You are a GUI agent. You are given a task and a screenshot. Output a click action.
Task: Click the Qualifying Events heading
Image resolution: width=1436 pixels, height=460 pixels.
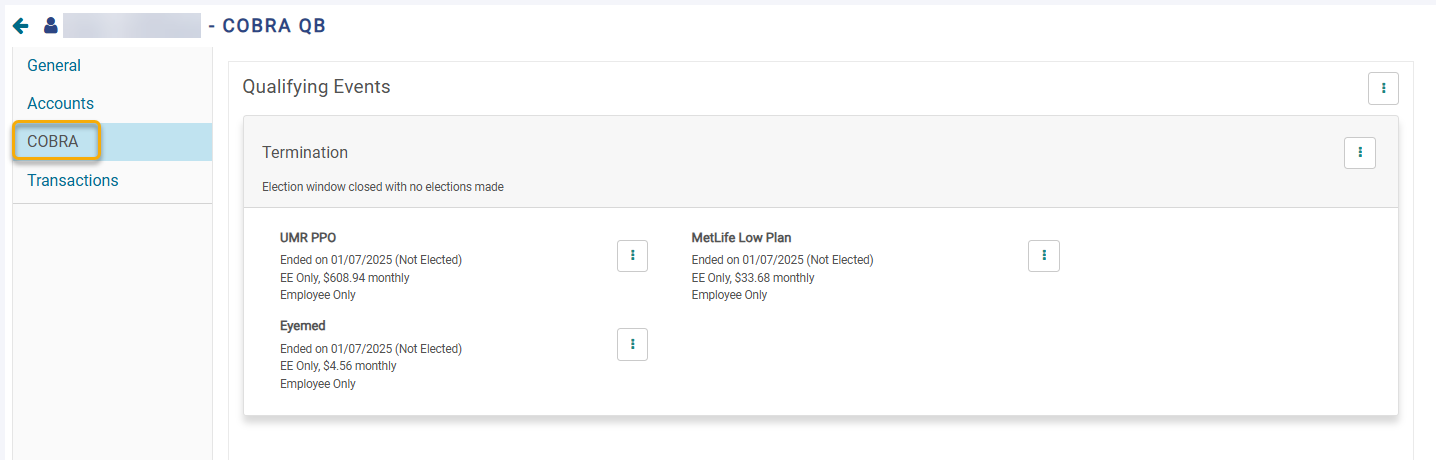tap(316, 87)
